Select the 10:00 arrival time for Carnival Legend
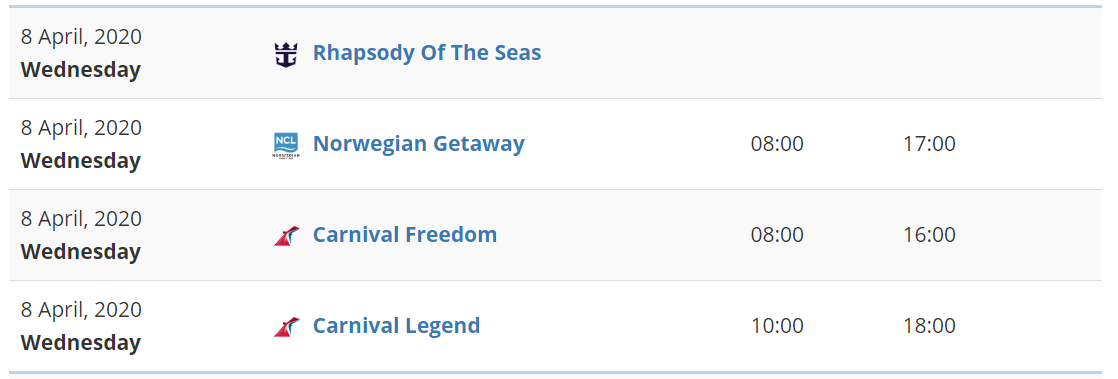 click(x=777, y=326)
